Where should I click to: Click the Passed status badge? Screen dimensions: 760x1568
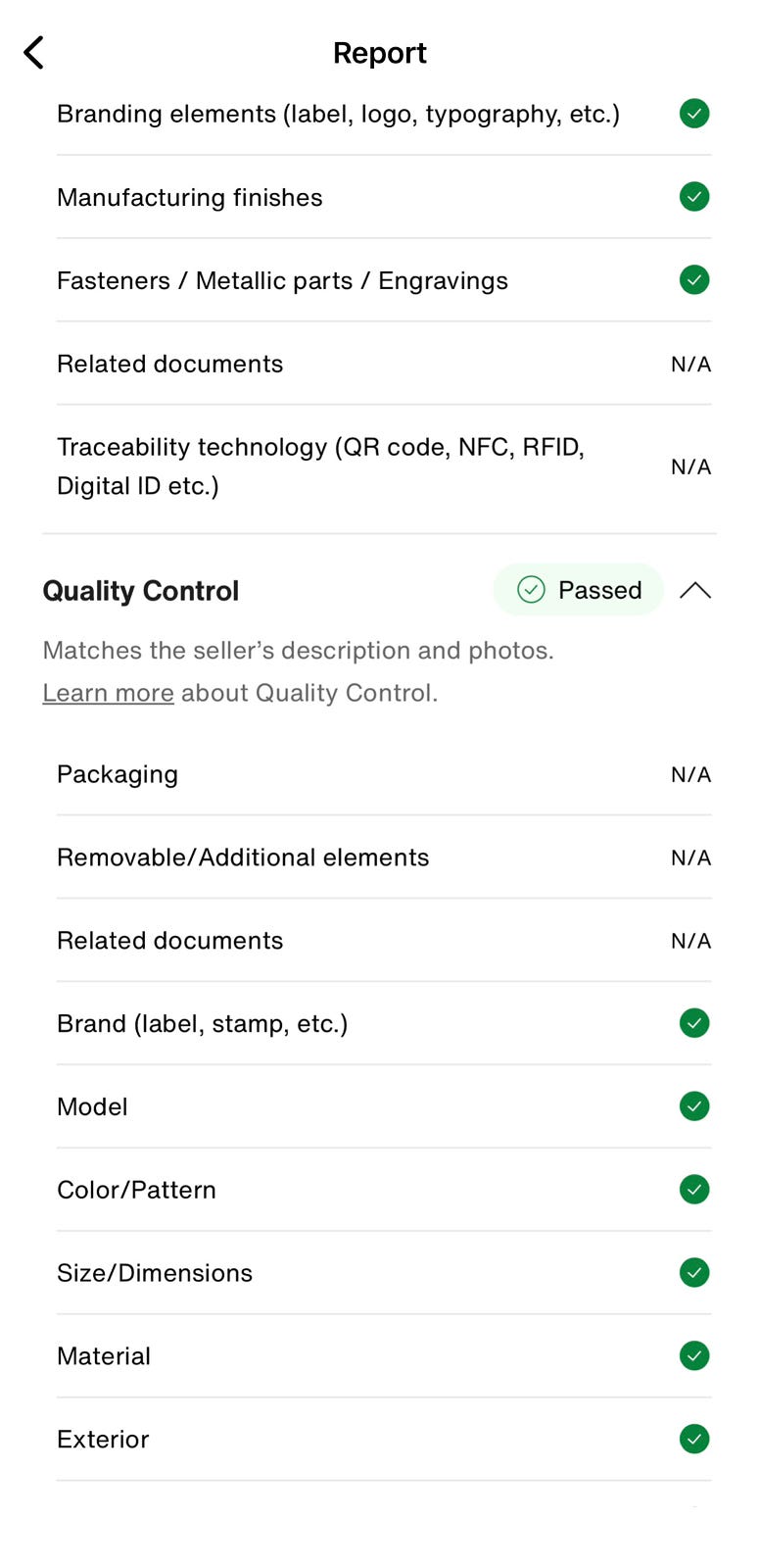coord(578,590)
